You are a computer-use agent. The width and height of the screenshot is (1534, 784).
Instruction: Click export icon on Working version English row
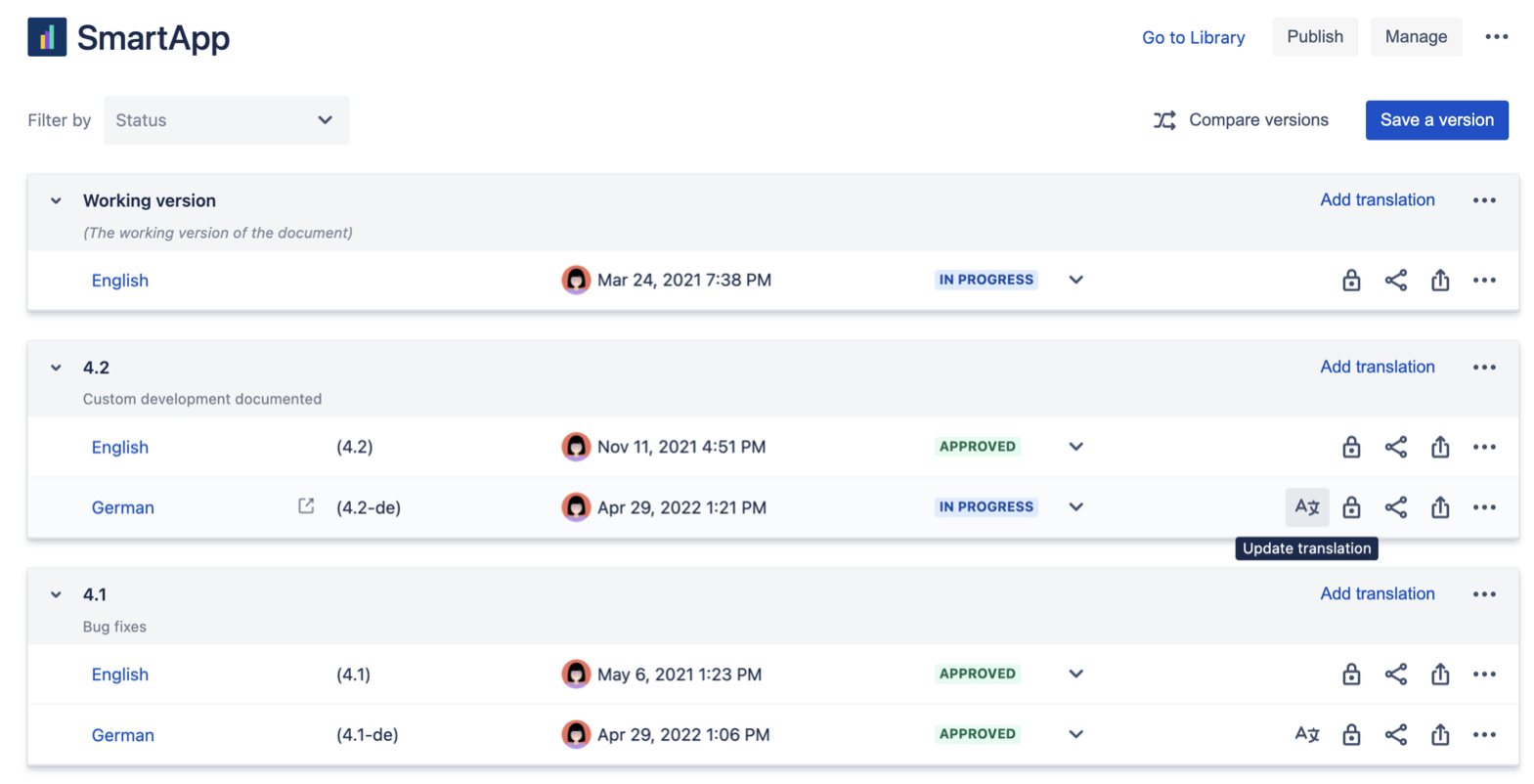click(x=1439, y=281)
